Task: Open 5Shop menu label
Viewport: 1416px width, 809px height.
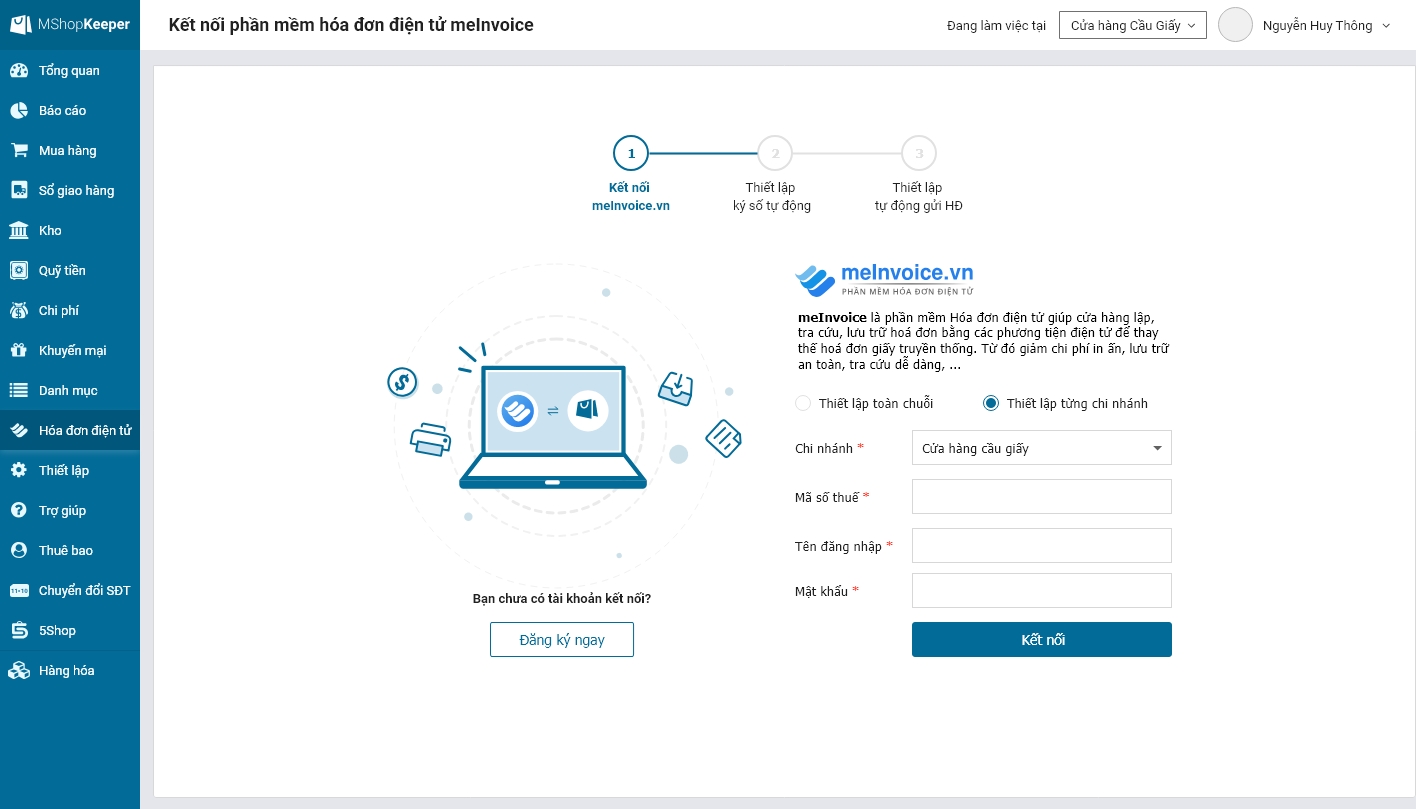Action: point(57,631)
